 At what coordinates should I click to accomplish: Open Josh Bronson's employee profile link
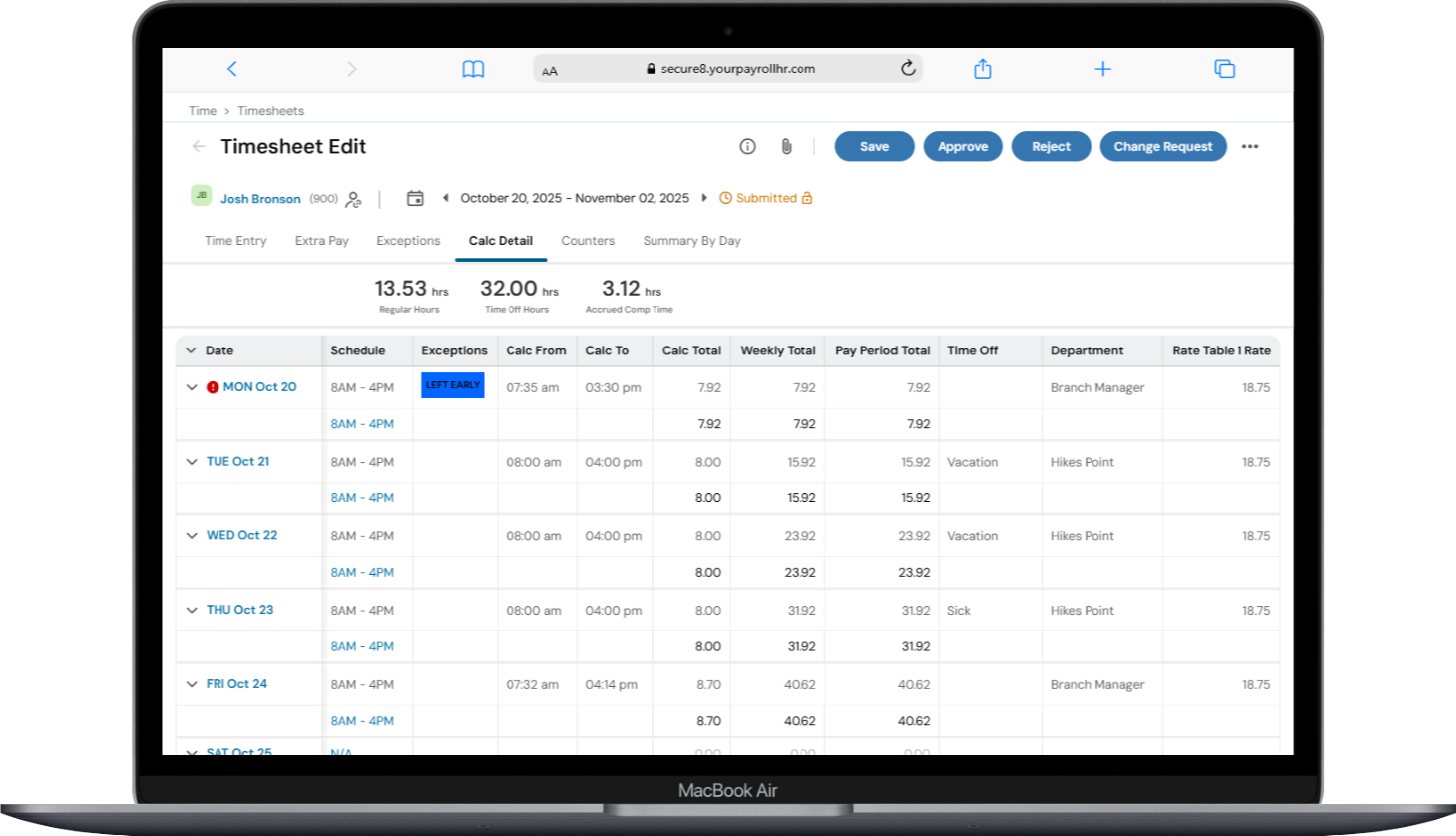[260, 198]
